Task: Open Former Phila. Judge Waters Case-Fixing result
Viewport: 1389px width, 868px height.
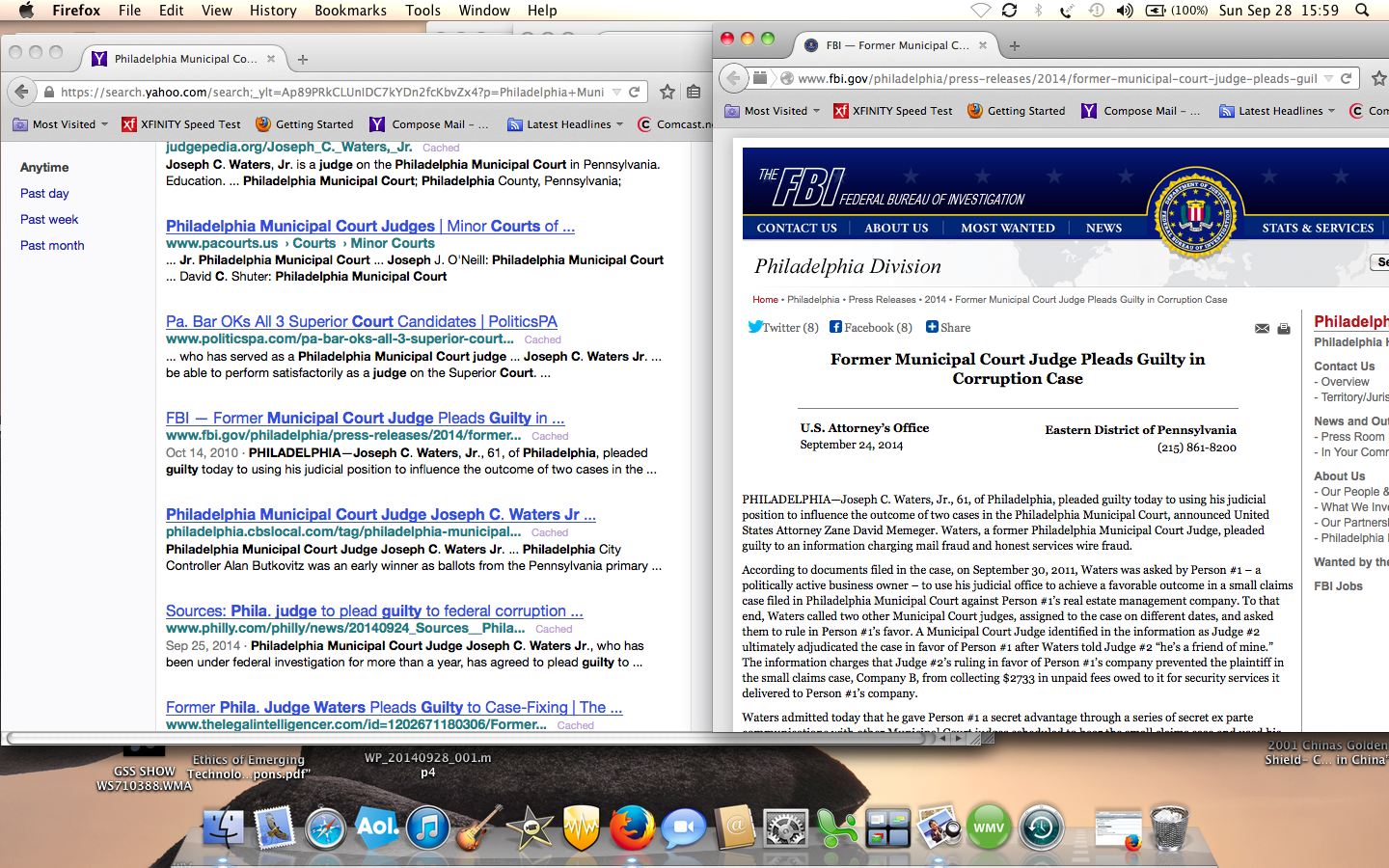Action: (395, 707)
